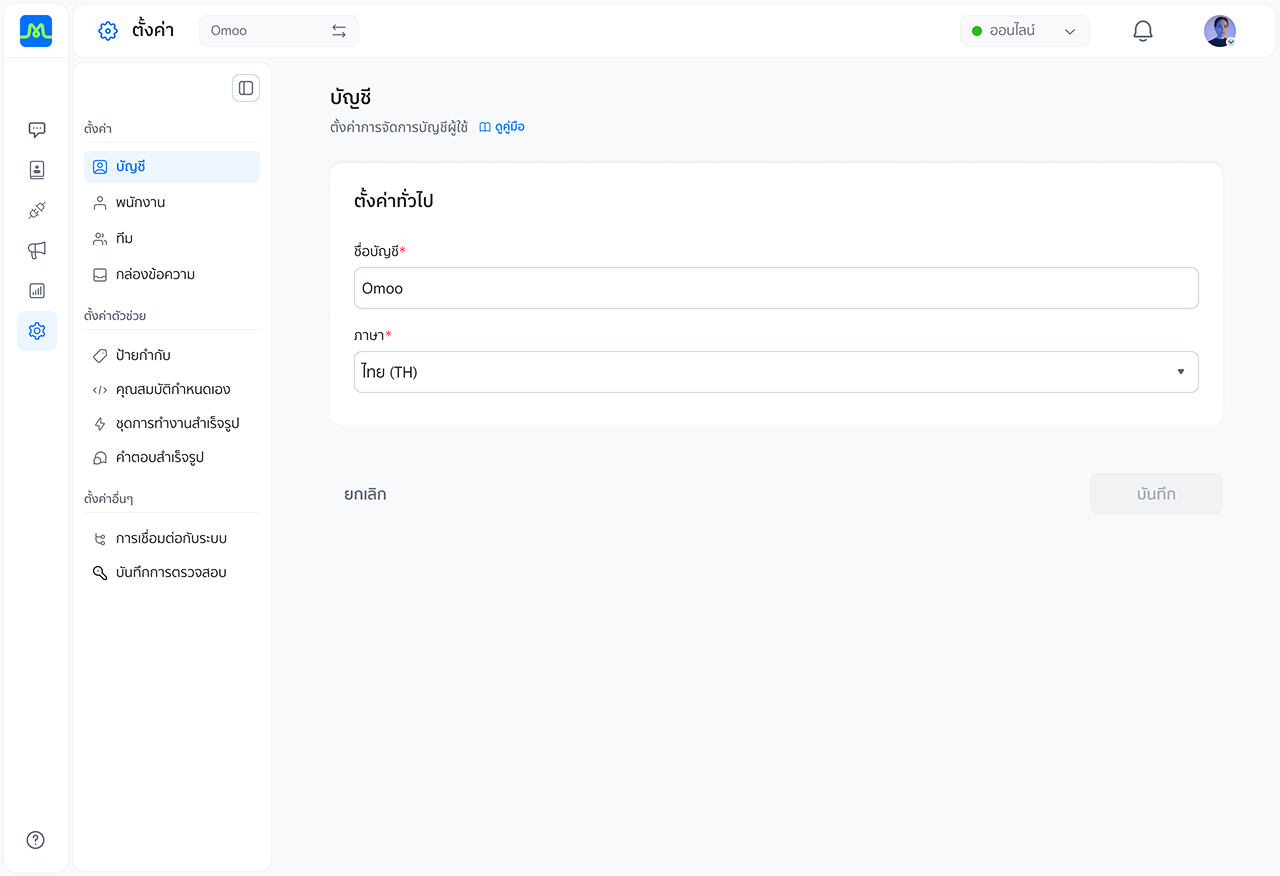Click the ยกเลิก cancel button
The image size is (1280, 876).
365,494
